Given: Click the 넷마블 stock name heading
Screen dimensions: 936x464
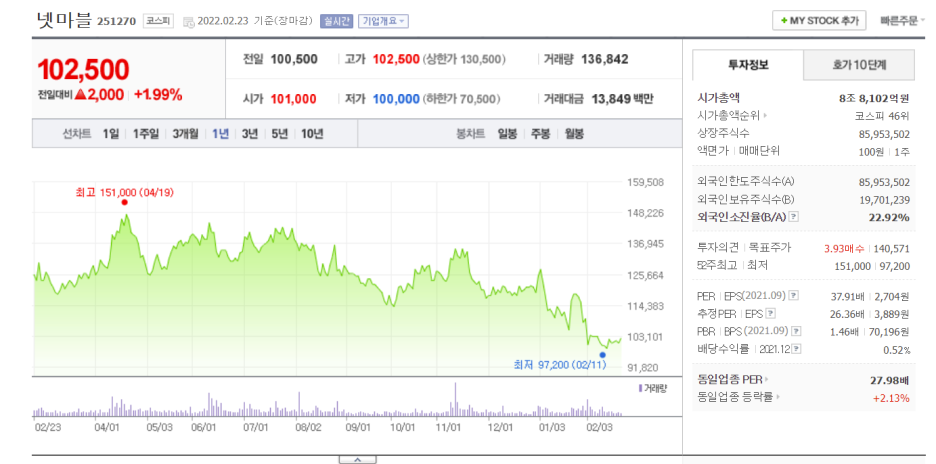Looking at the screenshot, I should [x=64, y=21].
